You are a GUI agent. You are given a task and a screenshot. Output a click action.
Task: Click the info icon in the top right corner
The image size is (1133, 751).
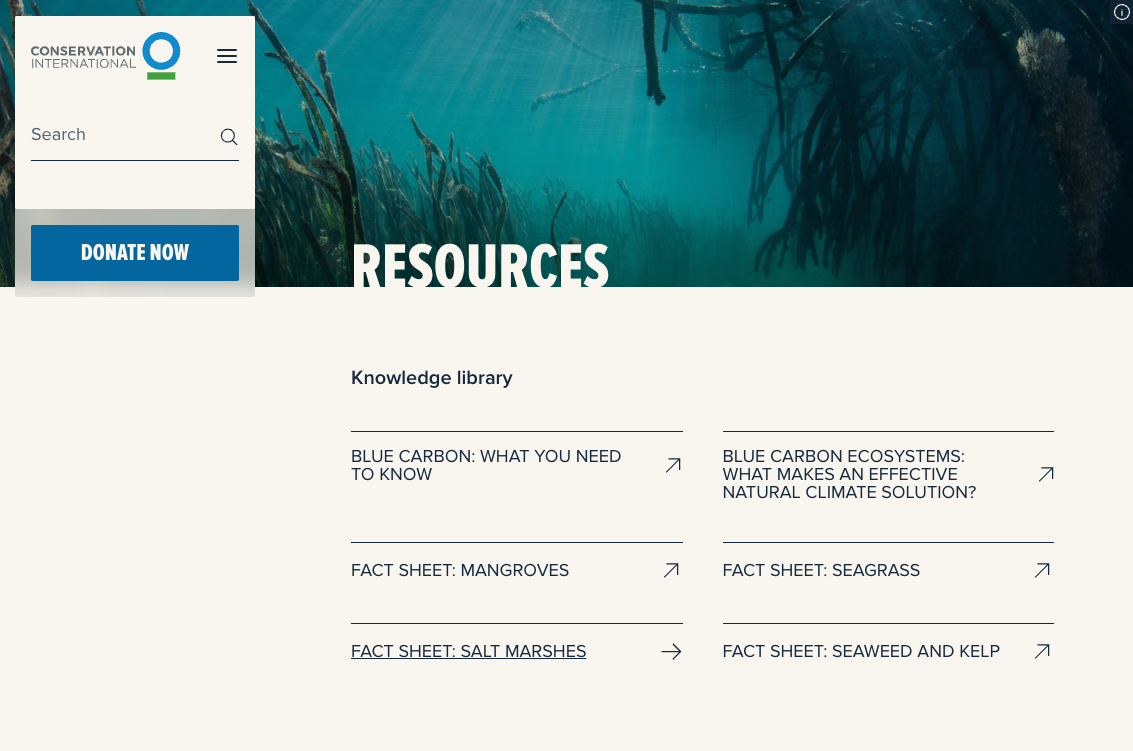1121,12
